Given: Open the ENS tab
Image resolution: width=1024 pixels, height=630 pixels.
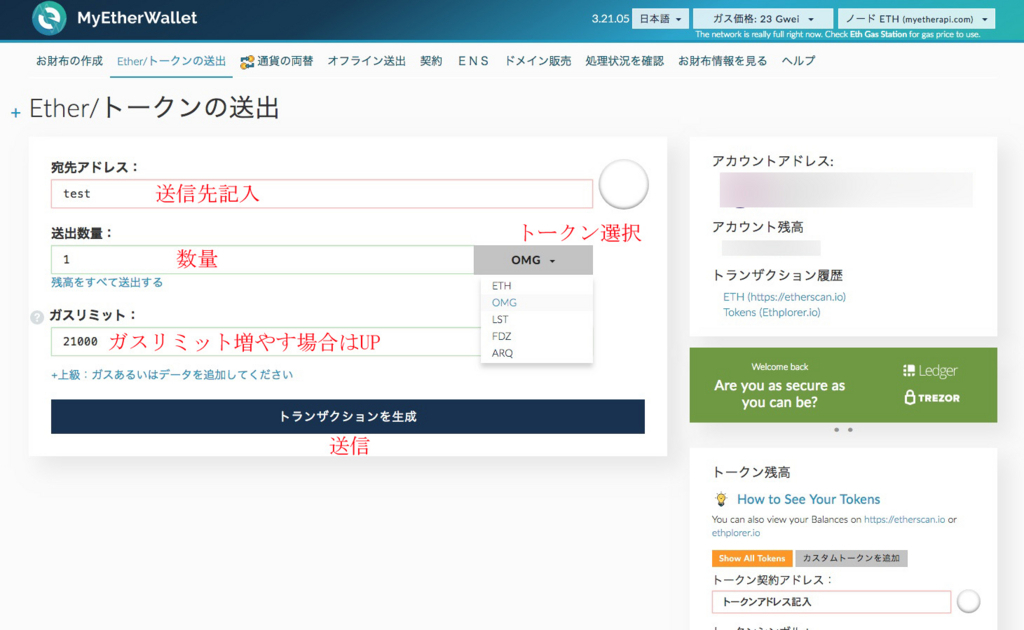Looking at the screenshot, I should click(473, 61).
